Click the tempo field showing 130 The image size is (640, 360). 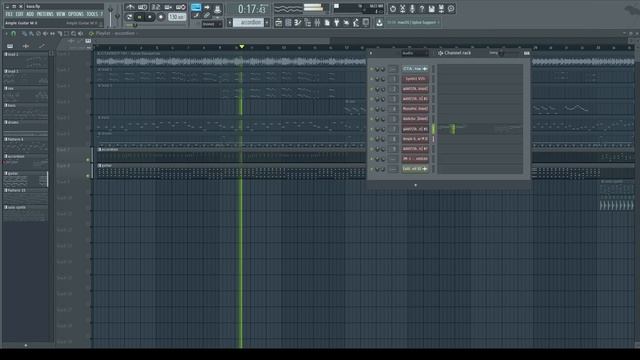point(177,17)
